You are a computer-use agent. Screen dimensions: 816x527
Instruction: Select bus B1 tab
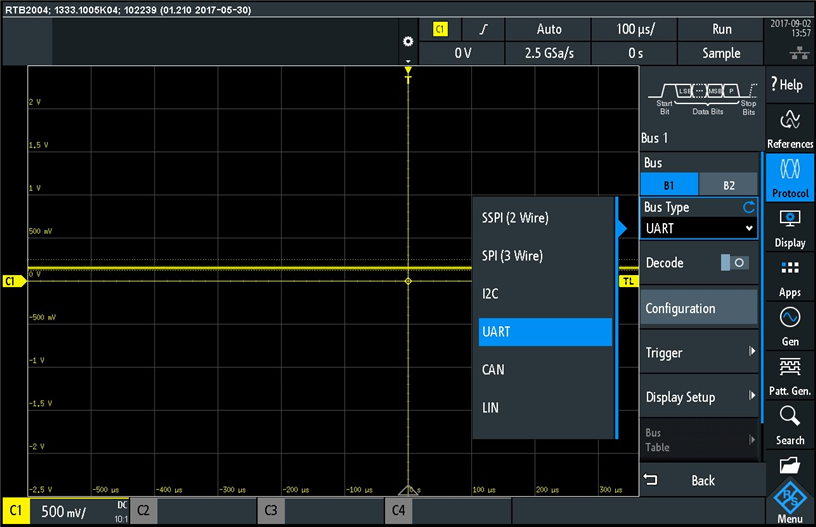(x=669, y=184)
